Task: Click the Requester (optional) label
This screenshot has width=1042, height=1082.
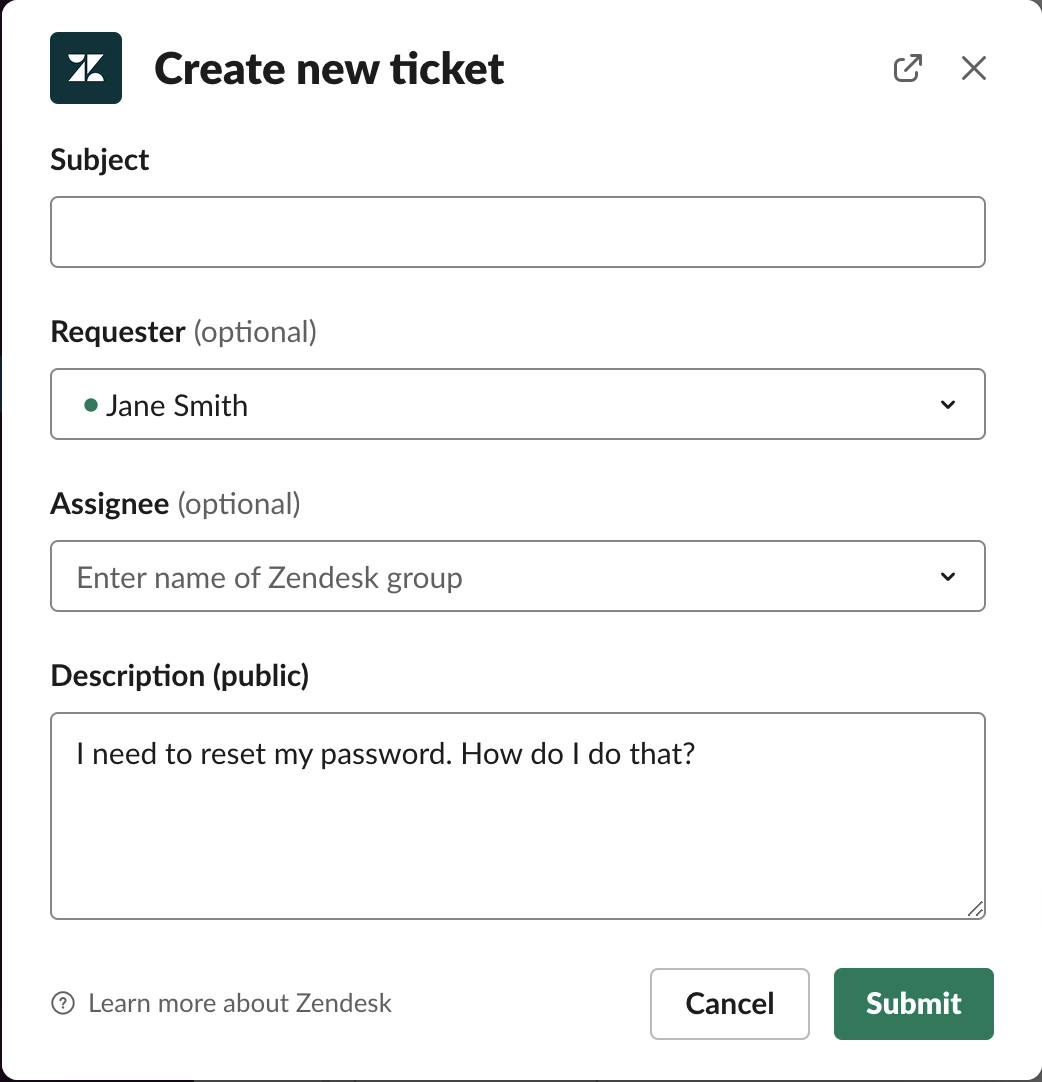Action: 183,332
